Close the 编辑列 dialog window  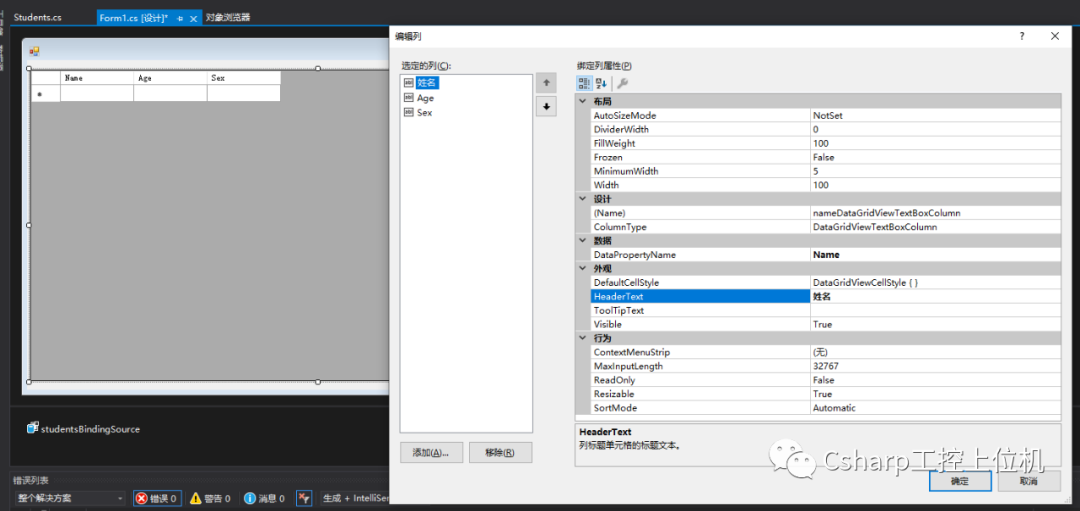coord(1055,36)
